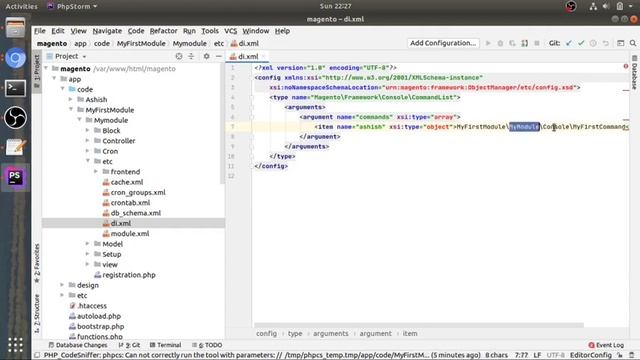Click the Git commit checkmark icon

[581, 43]
